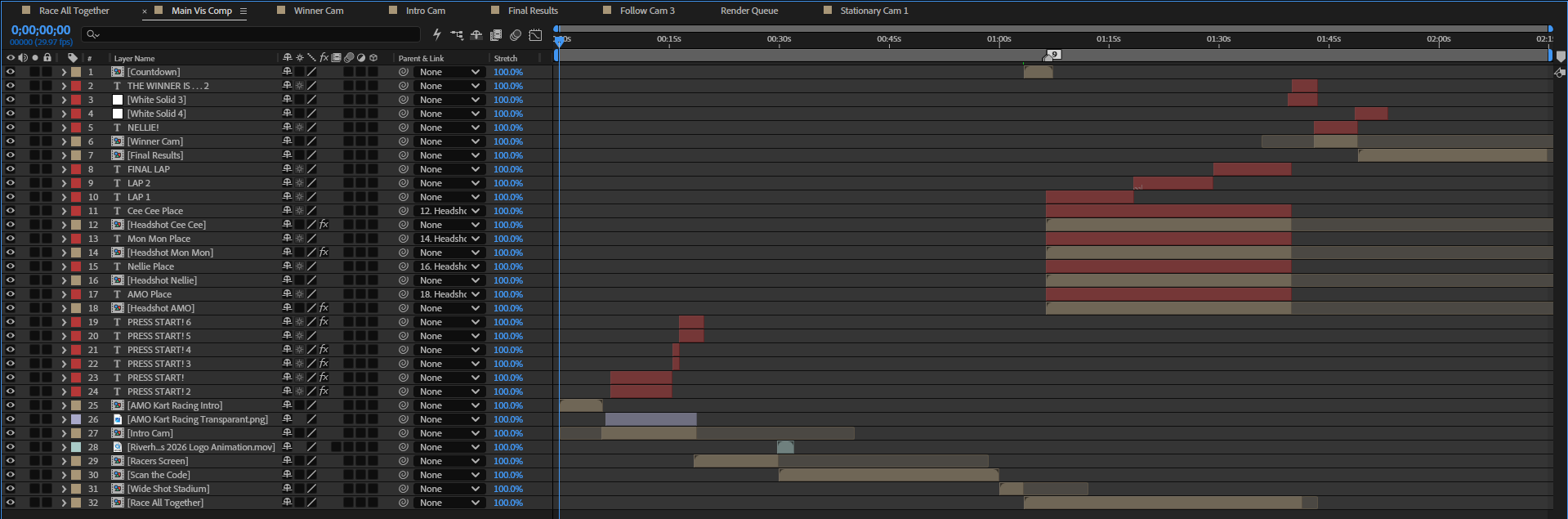Open parent dropdown showing 14. Headshc

pos(449,239)
